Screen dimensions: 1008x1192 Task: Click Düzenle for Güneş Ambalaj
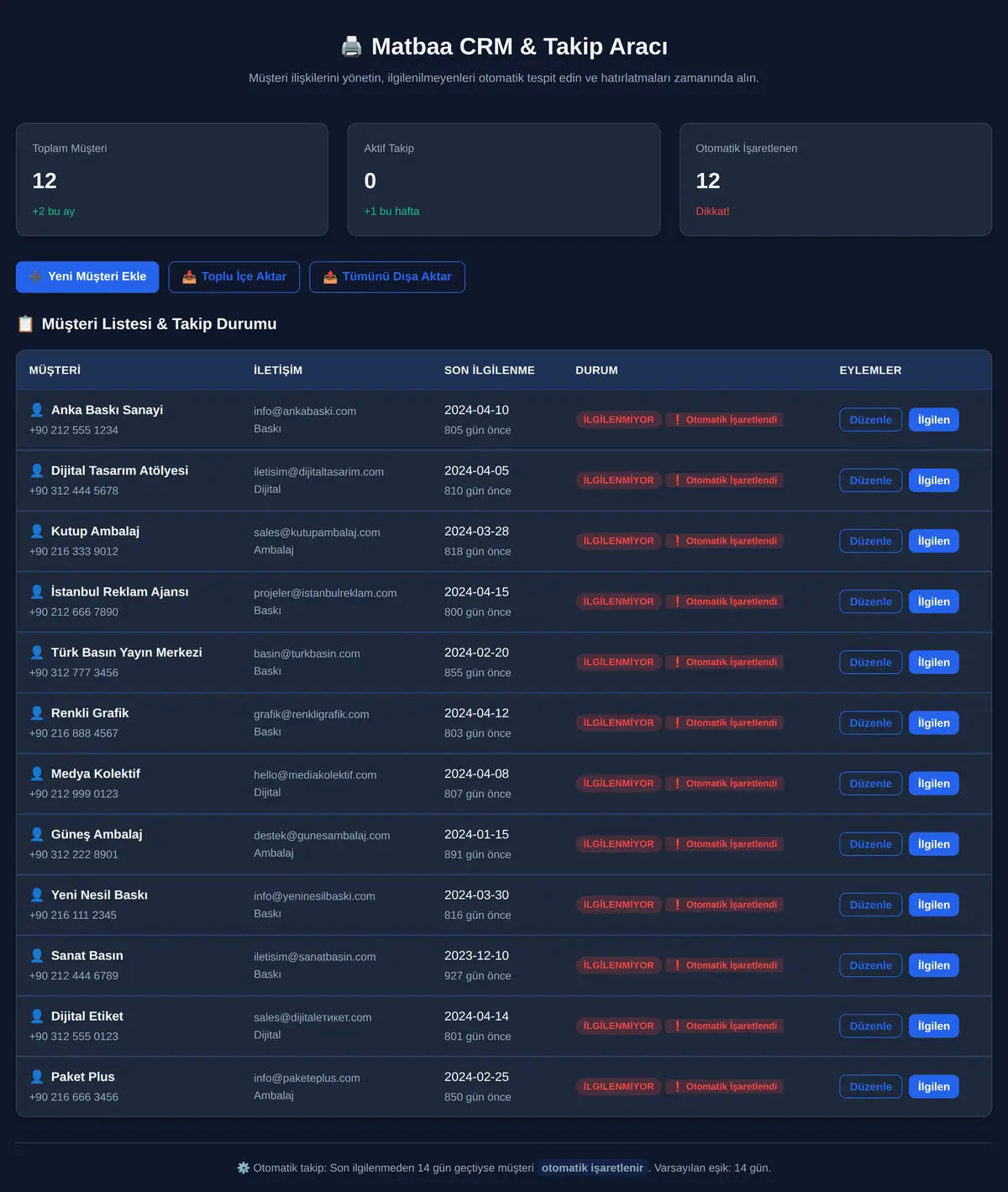point(871,844)
